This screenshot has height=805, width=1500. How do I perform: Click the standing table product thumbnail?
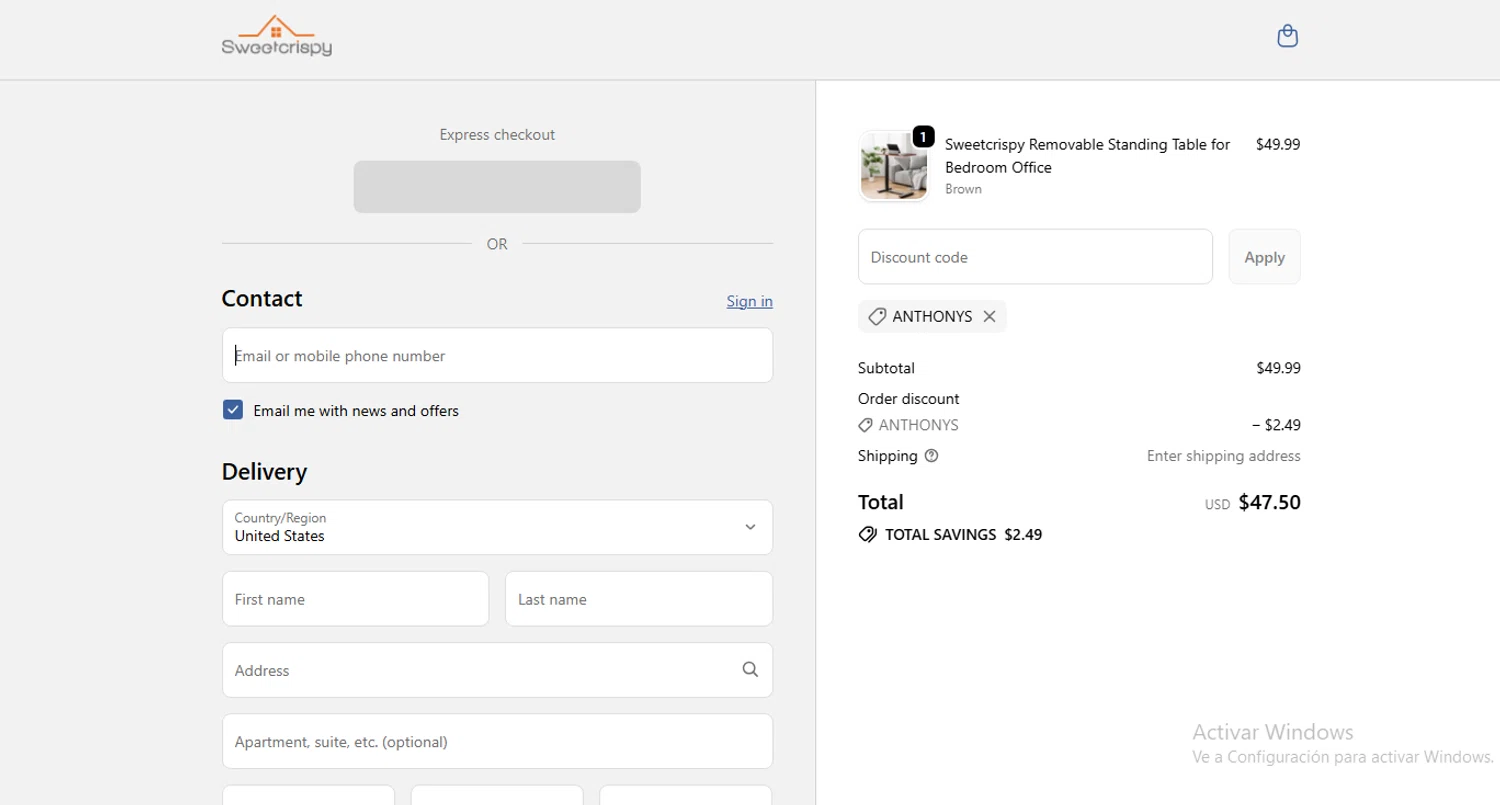(894, 167)
